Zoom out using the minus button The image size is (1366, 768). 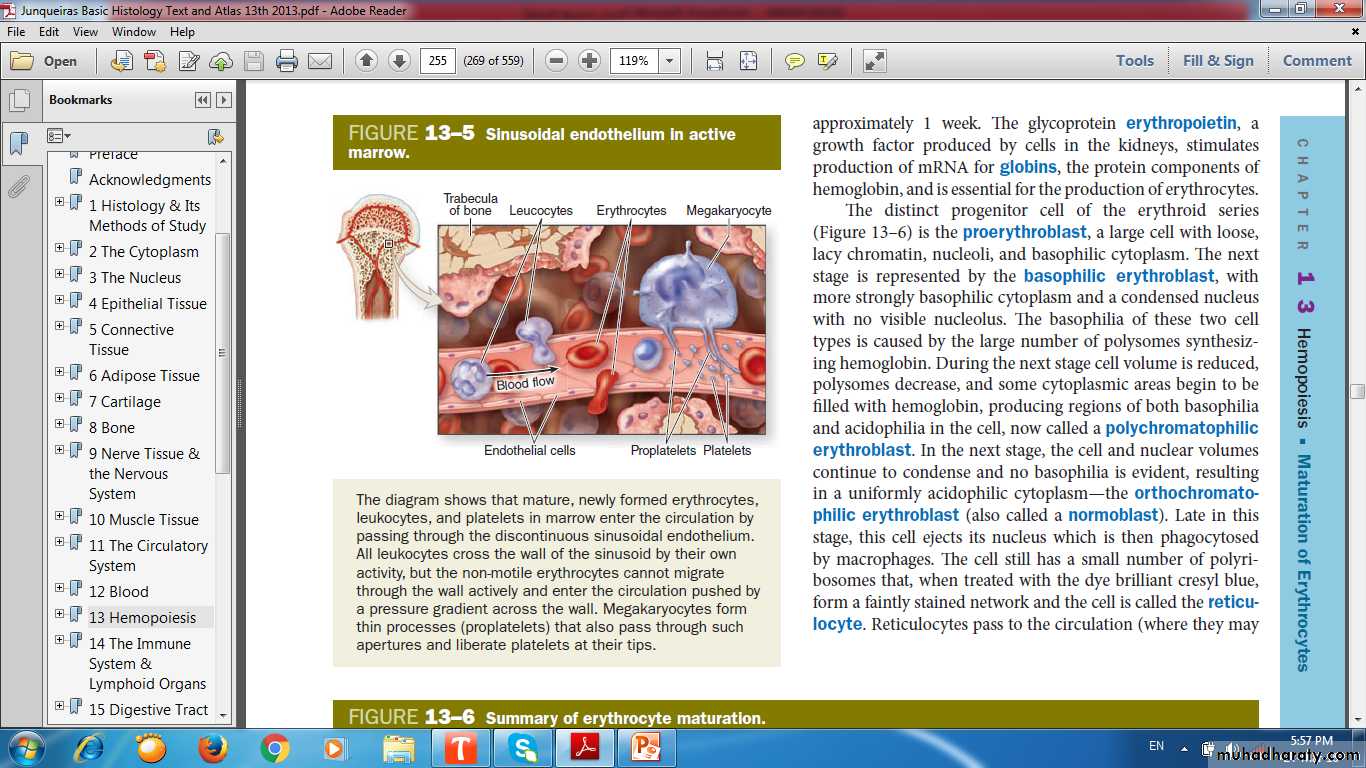pyautogui.click(x=557, y=61)
